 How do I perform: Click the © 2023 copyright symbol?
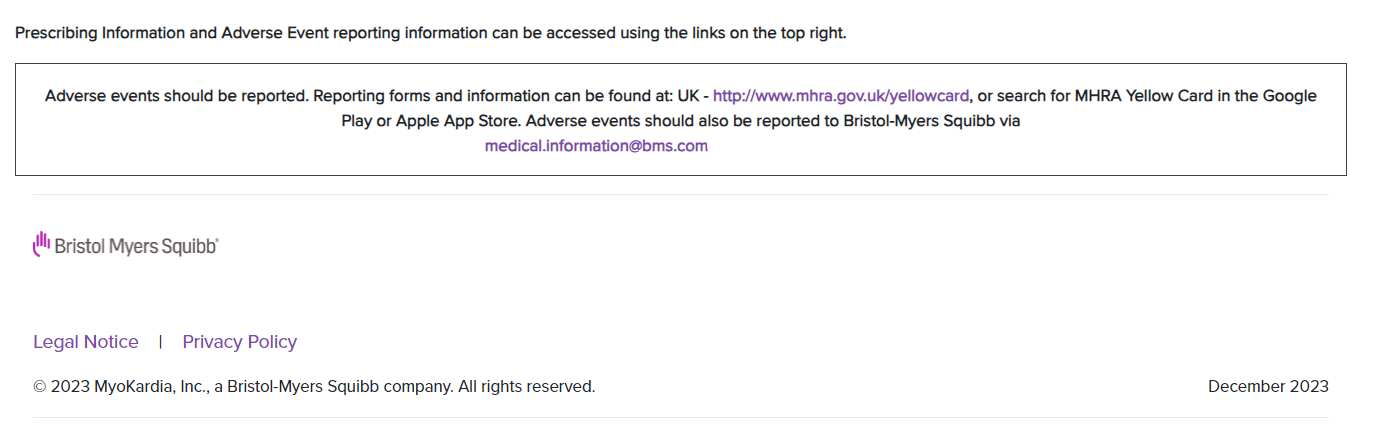[40, 386]
